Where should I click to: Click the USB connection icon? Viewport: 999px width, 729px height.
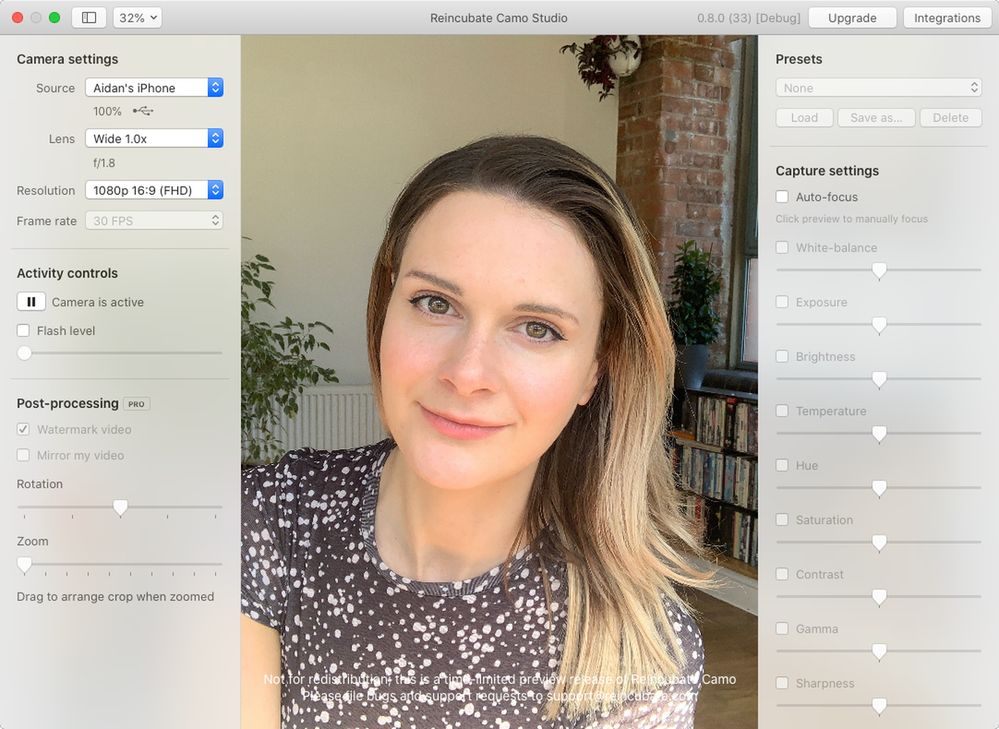[x=143, y=111]
